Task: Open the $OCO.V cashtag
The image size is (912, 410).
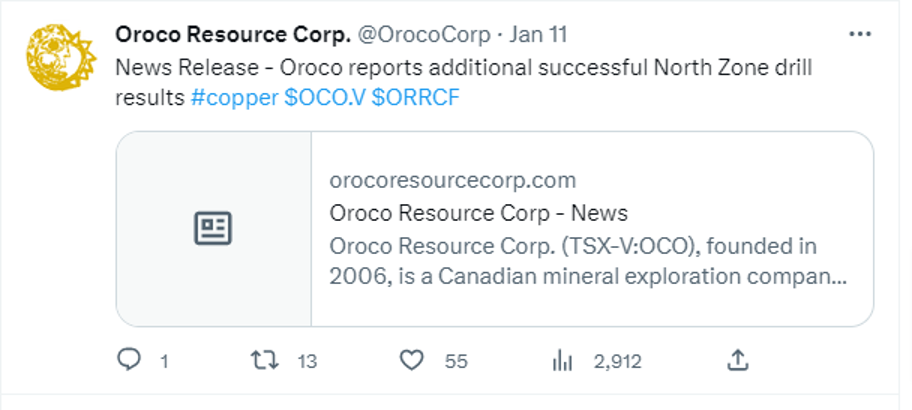Action: click(325, 98)
